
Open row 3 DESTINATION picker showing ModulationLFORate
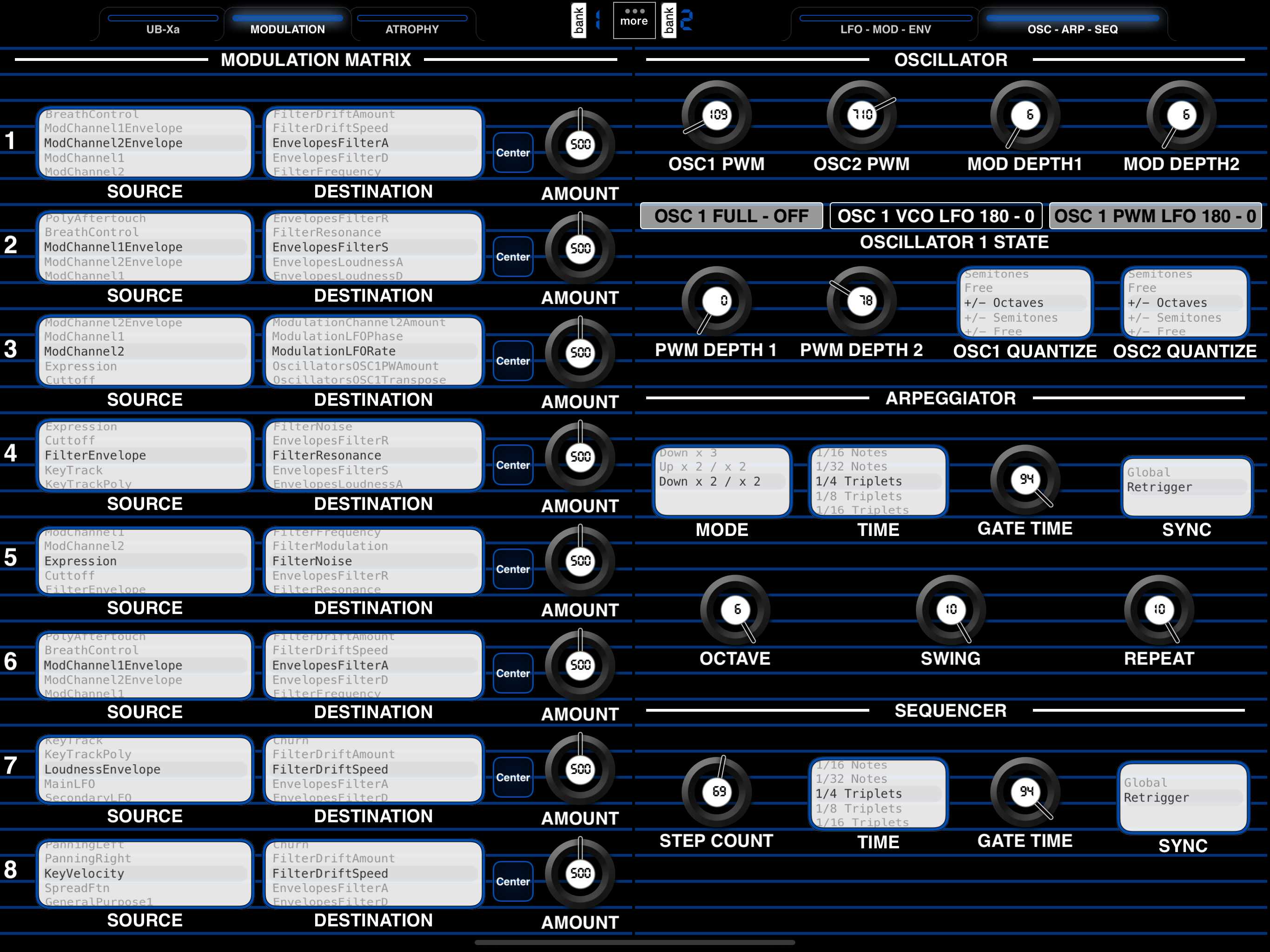pos(374,351)
